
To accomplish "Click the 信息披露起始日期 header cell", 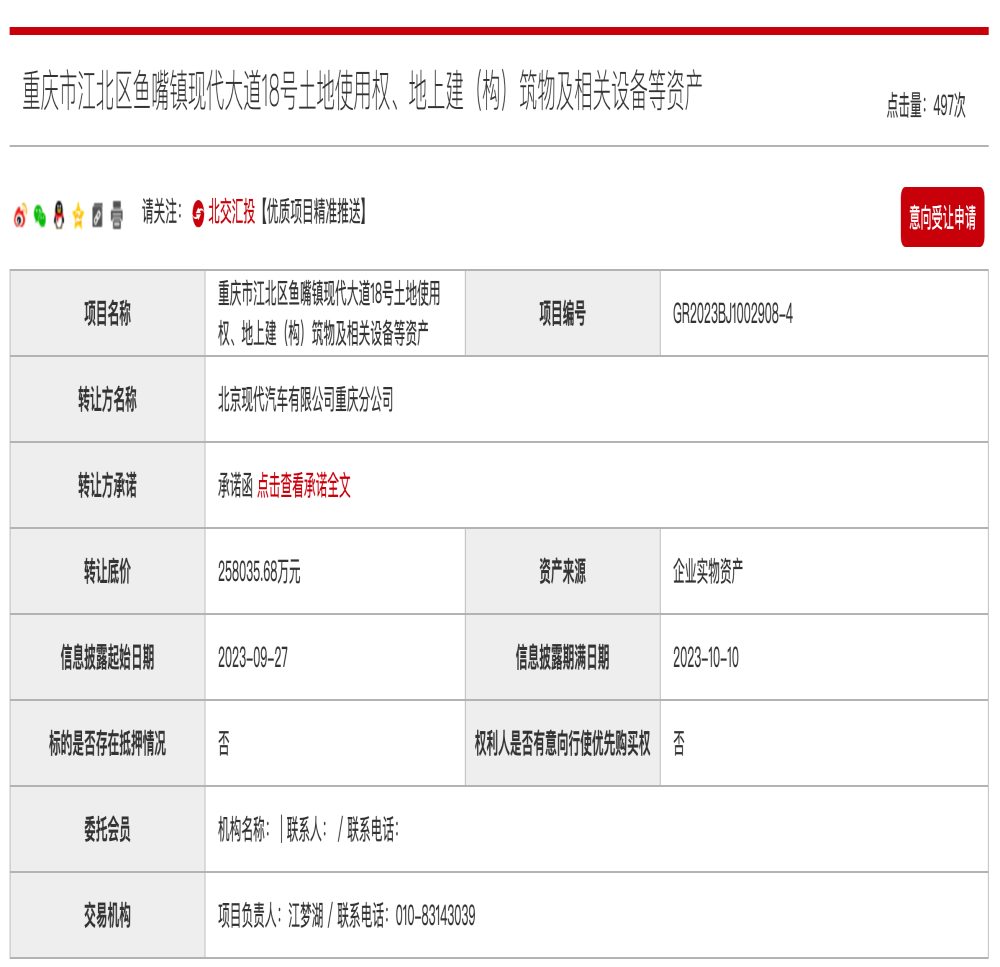I will 107,658.
